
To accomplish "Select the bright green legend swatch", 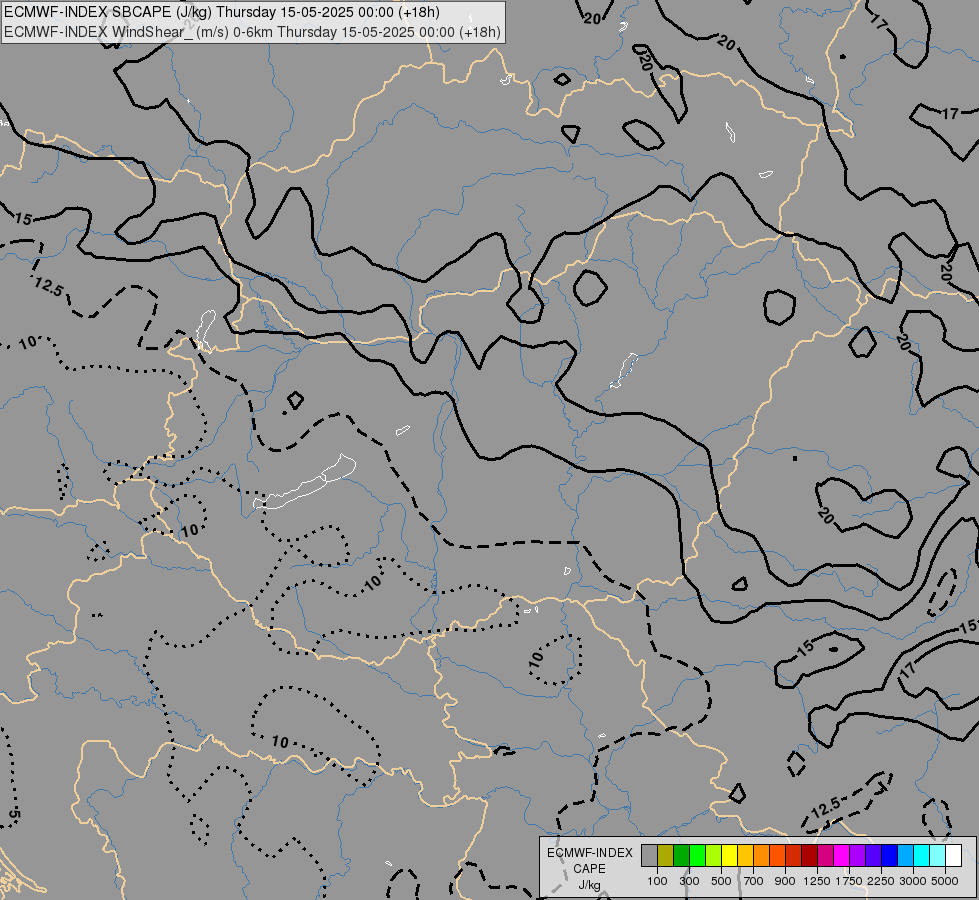I will tap(697, 855).
